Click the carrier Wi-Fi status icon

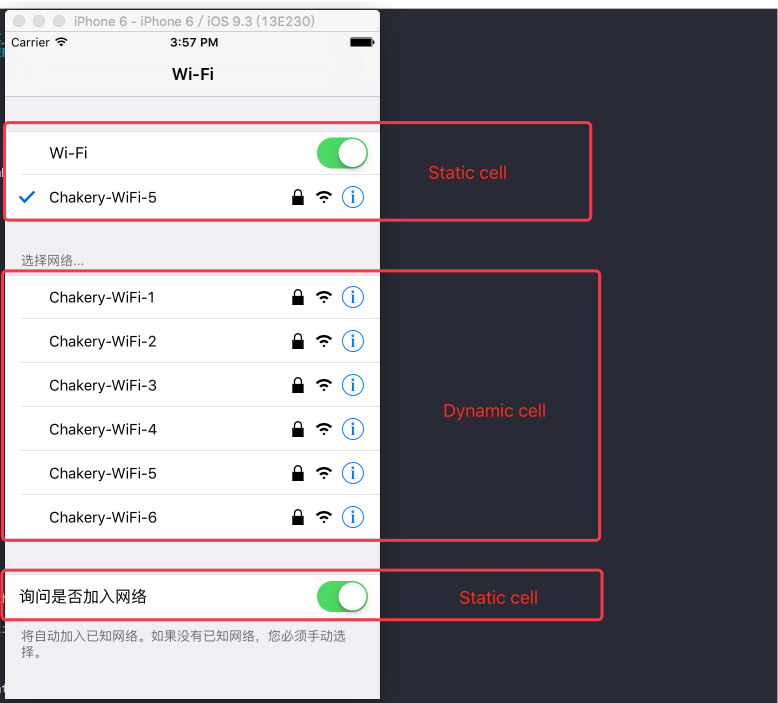(62, 42)
